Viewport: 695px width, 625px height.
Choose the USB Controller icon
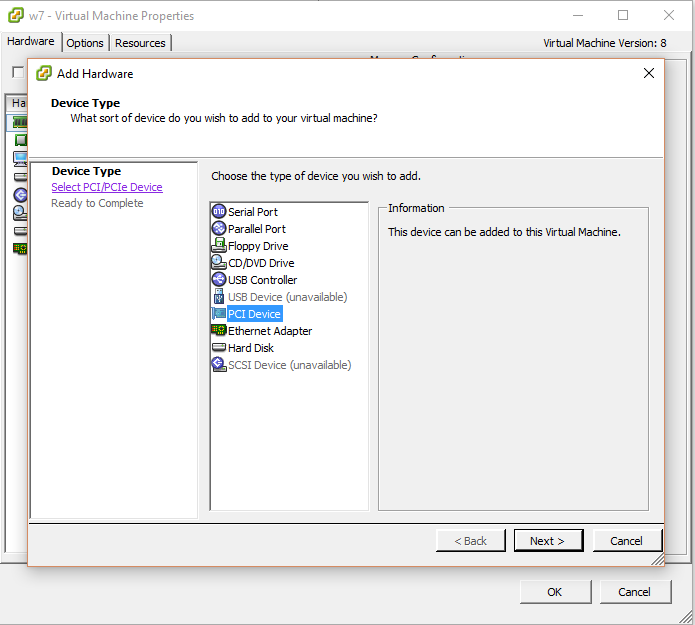click(x=219, y=280)
